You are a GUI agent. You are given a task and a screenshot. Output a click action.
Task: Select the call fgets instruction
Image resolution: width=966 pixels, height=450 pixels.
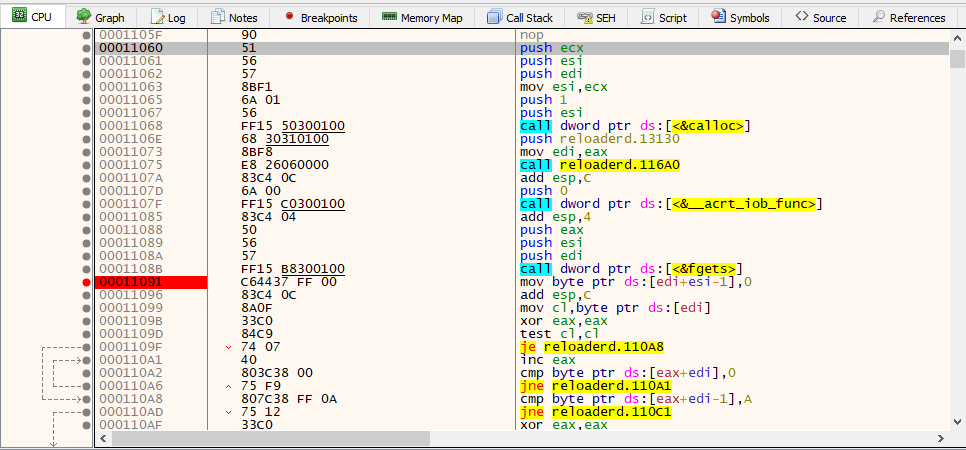pyautogui.click(x=631, y=269)
